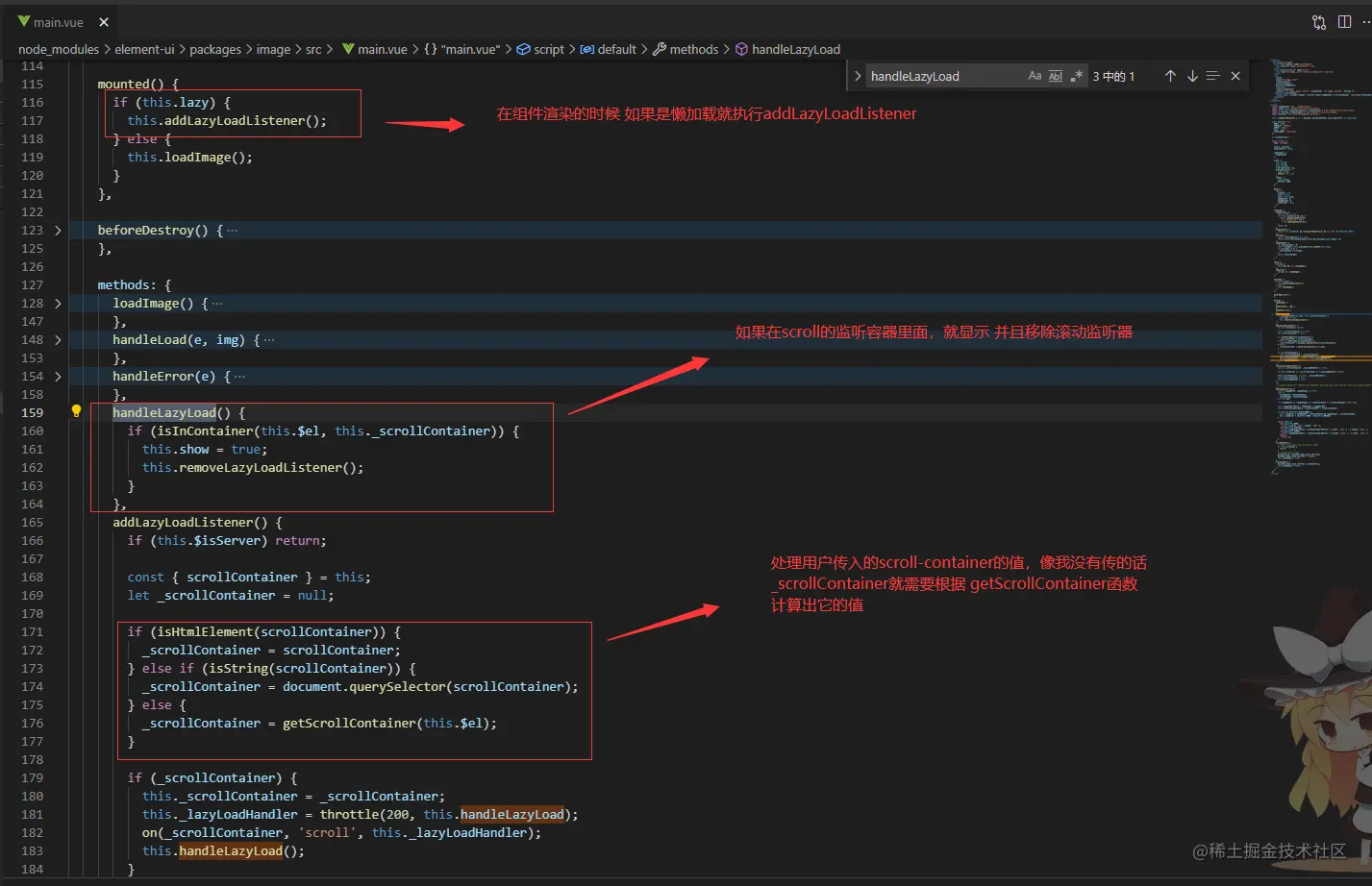The width and height of the screenshot is (1372, 886).
Task: Click 'this.loadImage();' on line 119
Action: tap(189, 158)
